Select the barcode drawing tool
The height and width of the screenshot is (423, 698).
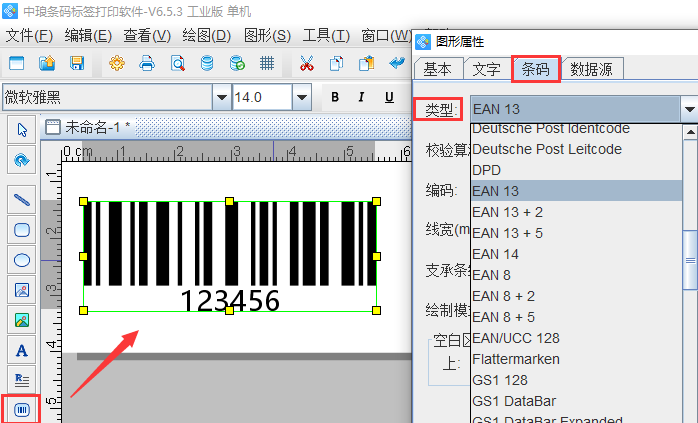pos(21,409)
